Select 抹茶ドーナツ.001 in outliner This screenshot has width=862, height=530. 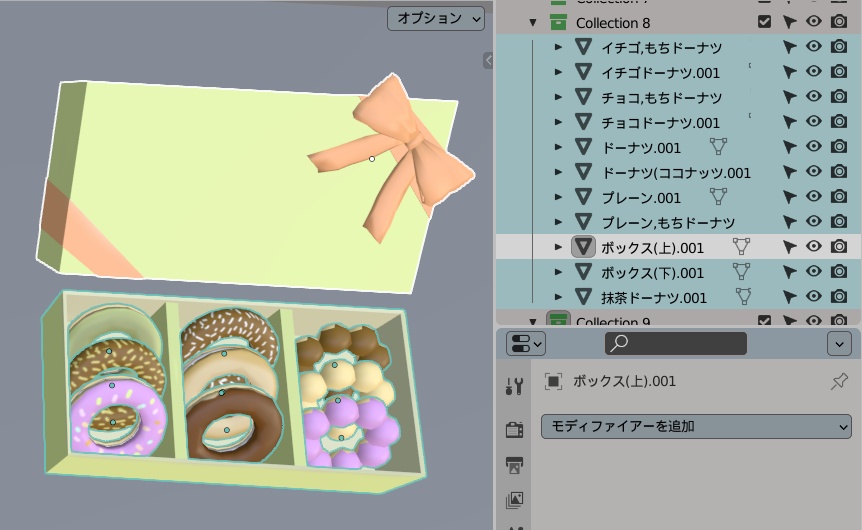(654, 298)
